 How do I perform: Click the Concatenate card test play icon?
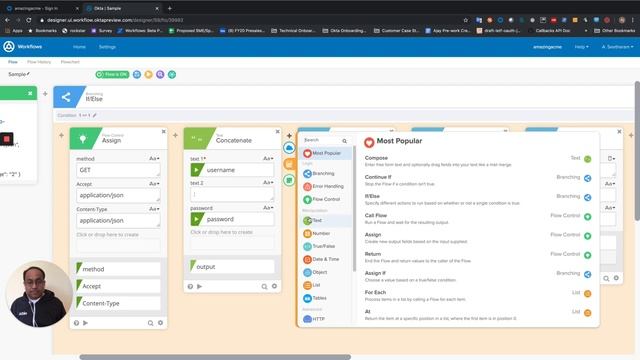pos(200,287)
